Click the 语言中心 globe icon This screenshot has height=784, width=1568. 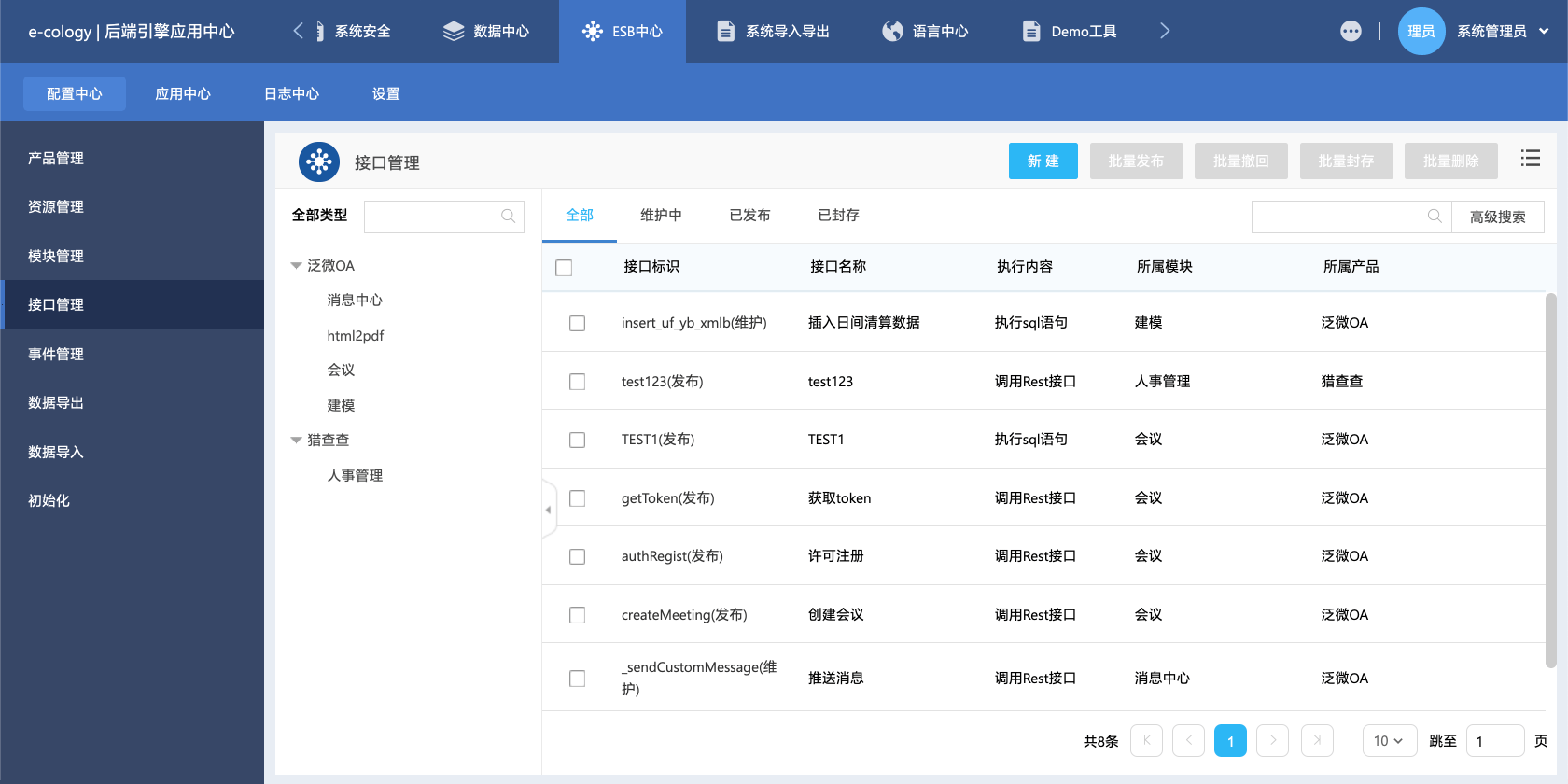(893, 32)
